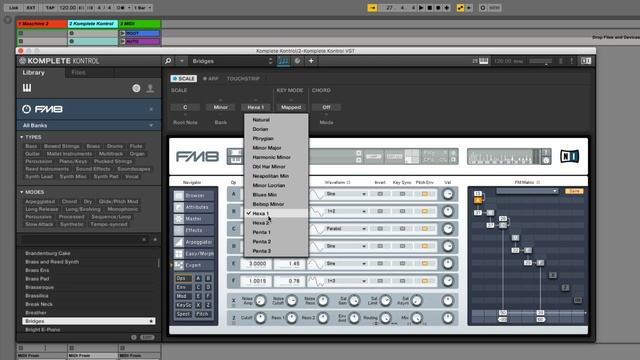Click the Ableton stop button
The width and height of the screenshot is (640, 360).
tap(430, 8)
